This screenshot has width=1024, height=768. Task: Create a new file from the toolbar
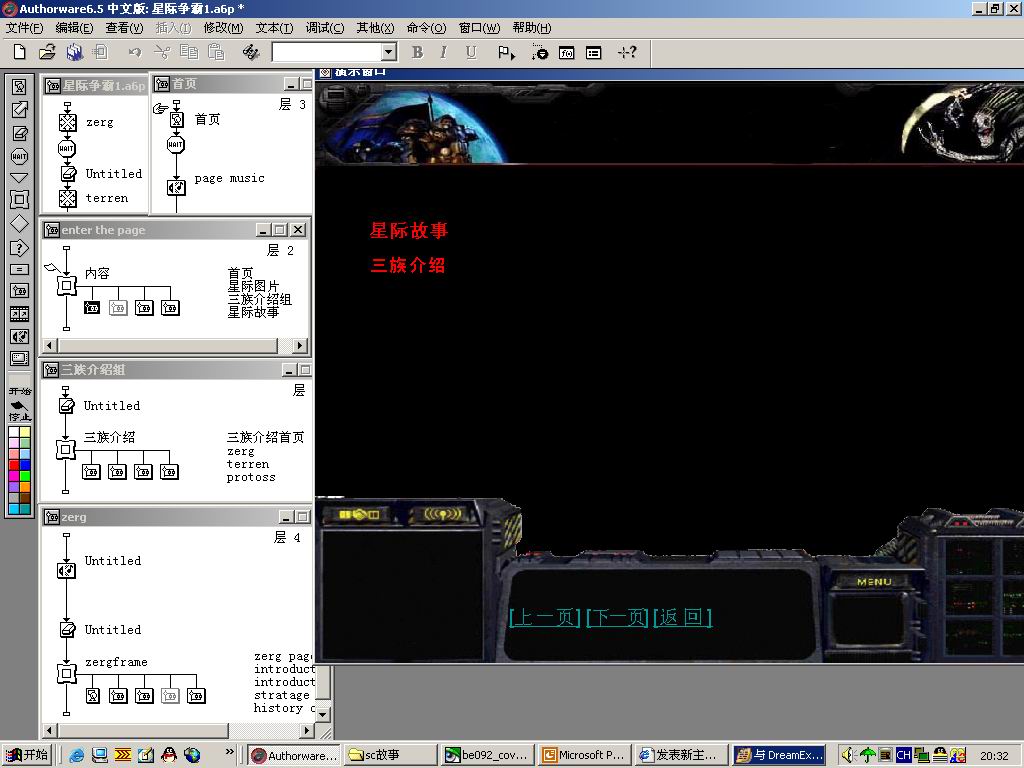tap(20, 52)
